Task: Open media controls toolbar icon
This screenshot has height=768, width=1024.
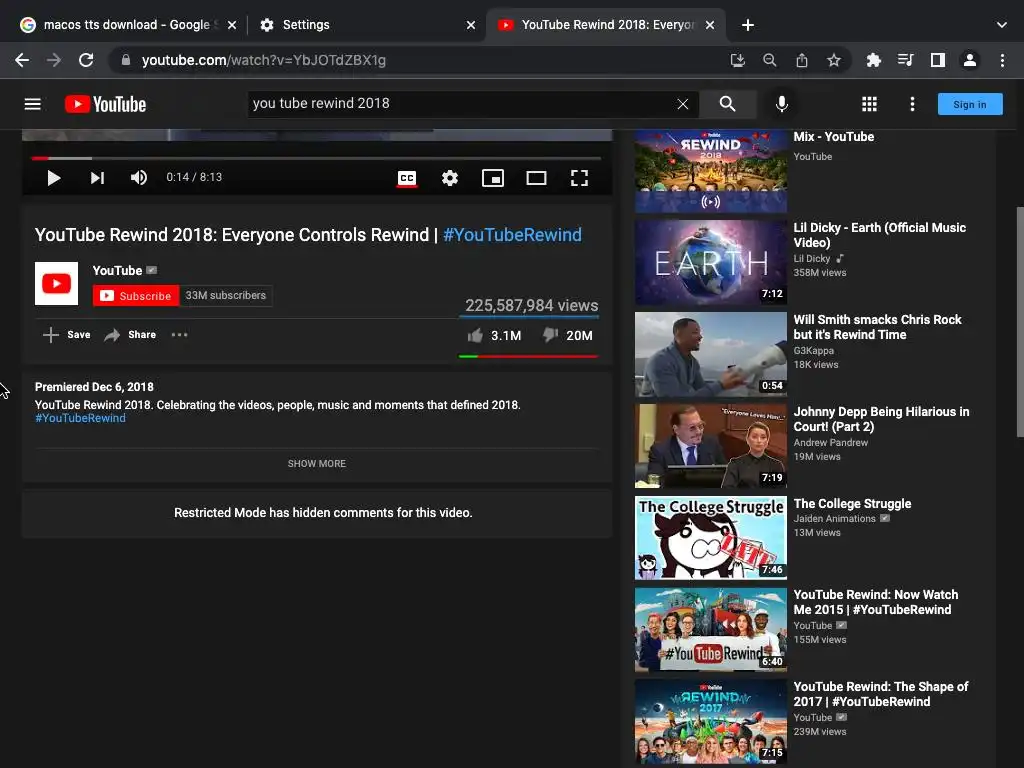Action: point(905,60)
